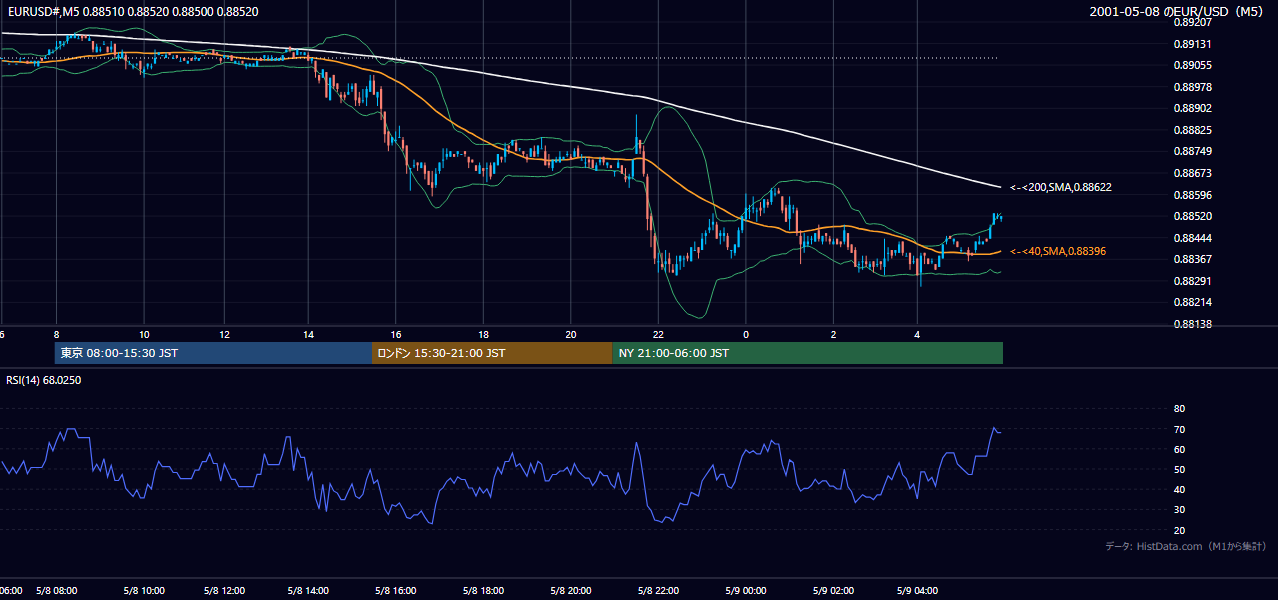Click bottom date label 5/8 10:00
Image resolution: width=1278 pixels, height=600 pixels.
(x=143, y=590)
